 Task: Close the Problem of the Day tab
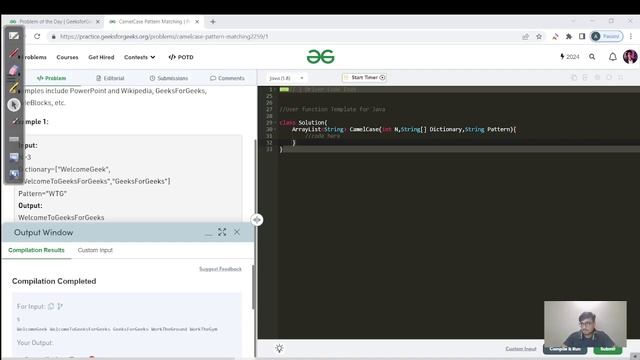pos(98,22)
